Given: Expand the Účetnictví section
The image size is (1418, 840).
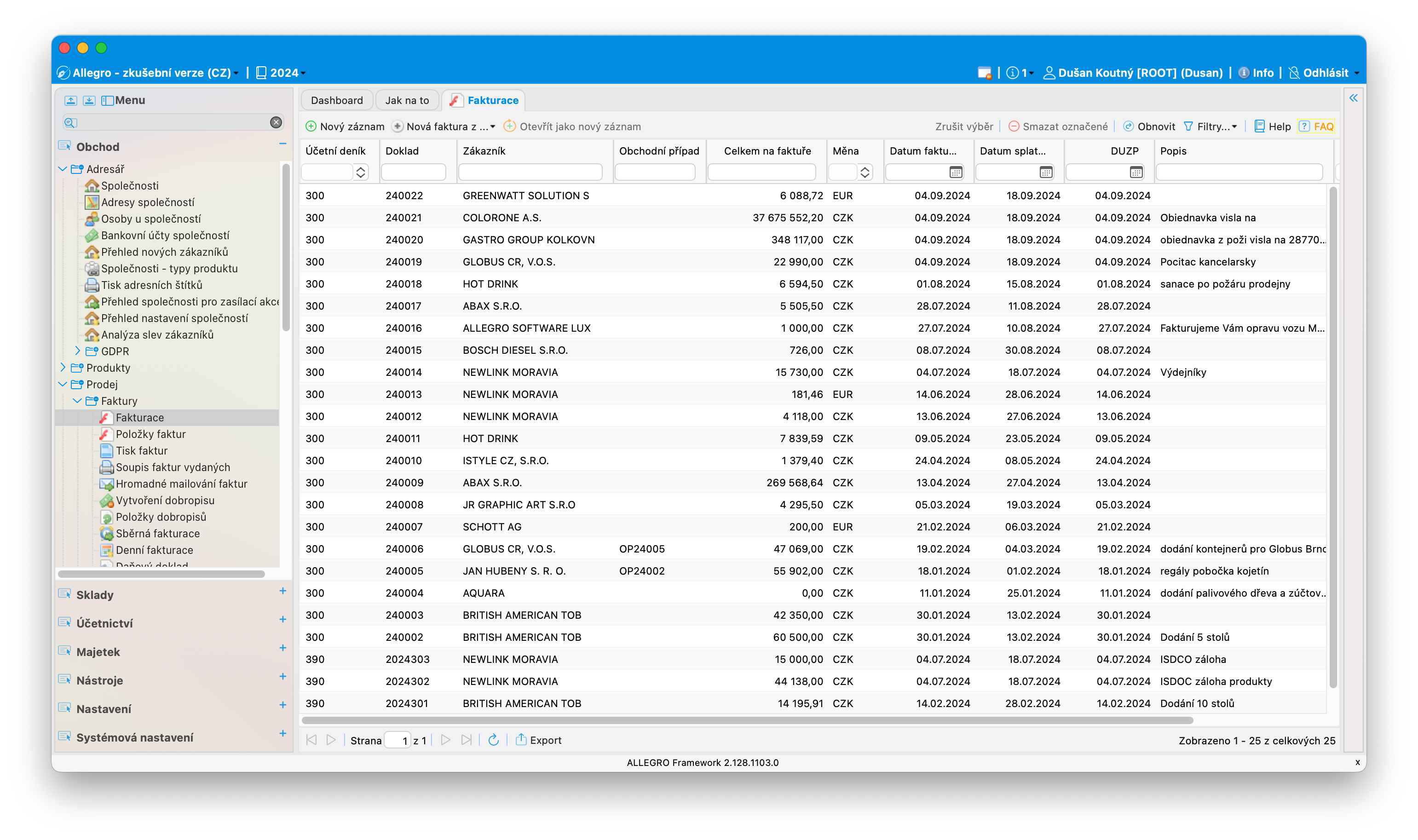Looking at the screenshot, I should point(282,619).
